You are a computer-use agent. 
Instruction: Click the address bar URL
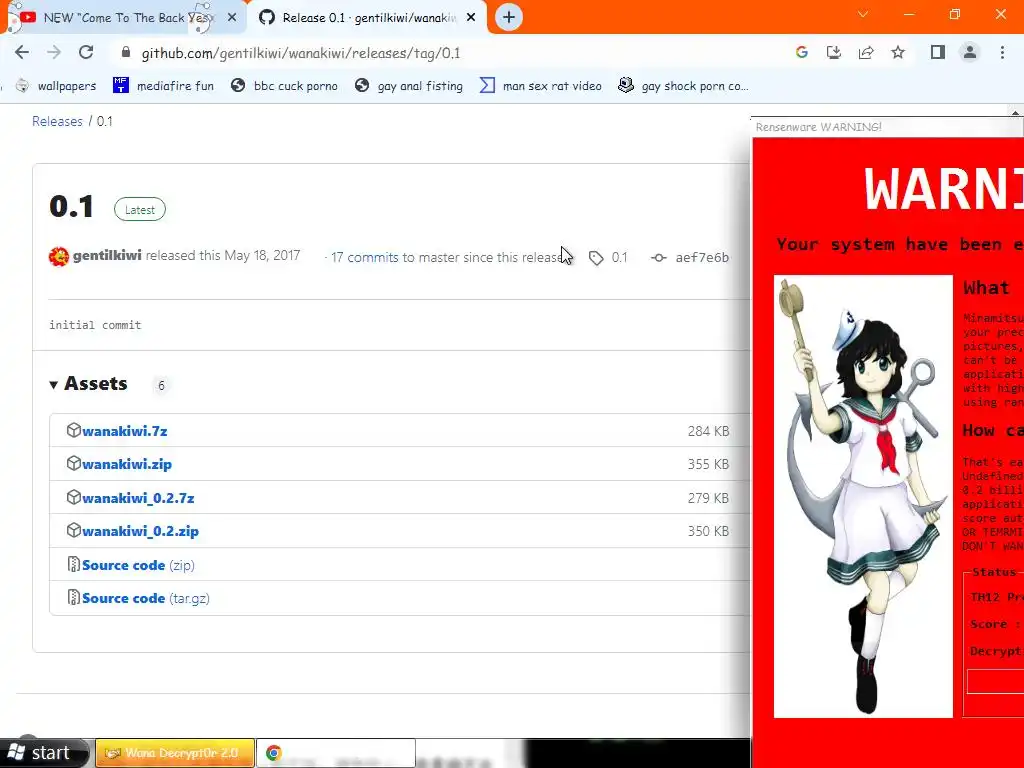click(x=301, y=54)
